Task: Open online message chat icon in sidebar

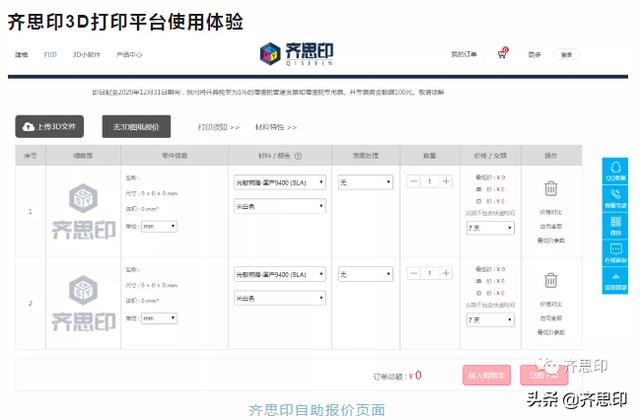Action: pos(615,253)
